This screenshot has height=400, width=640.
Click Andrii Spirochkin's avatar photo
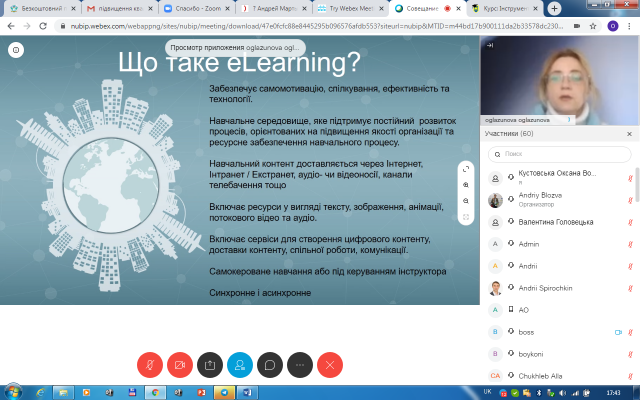click(495, 288)
